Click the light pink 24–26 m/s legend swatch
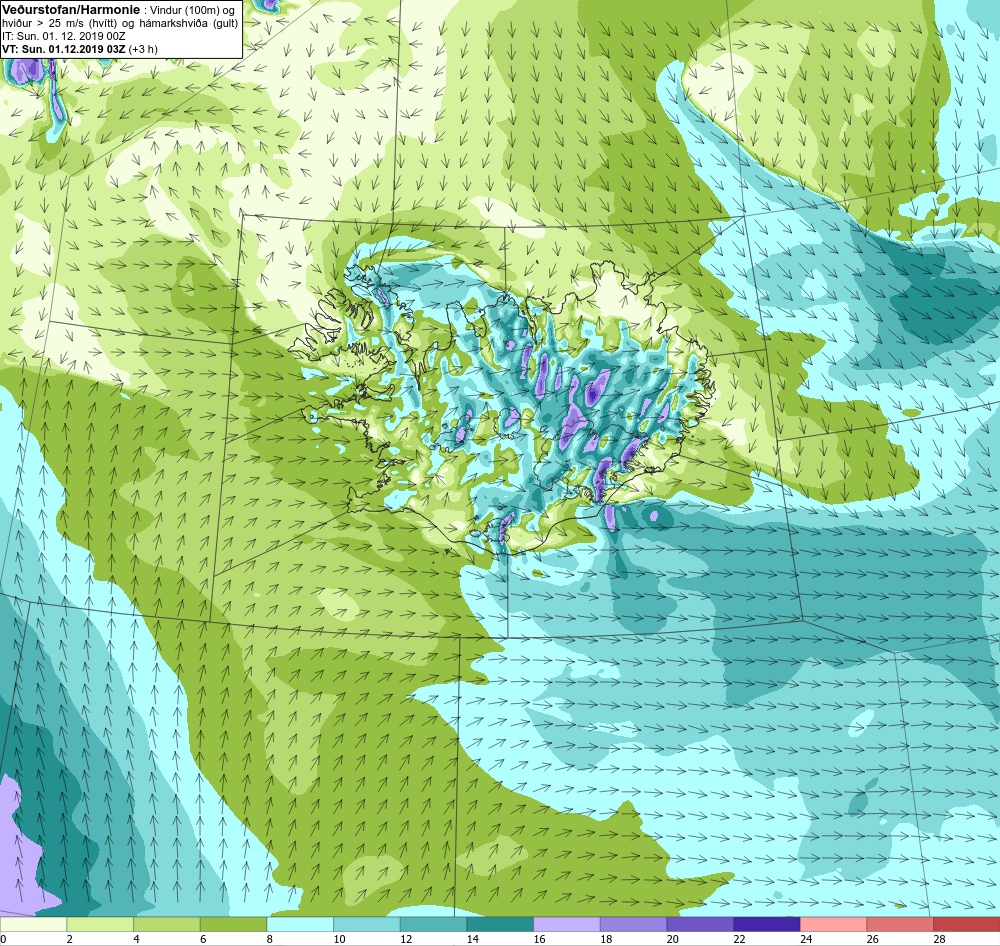The height and width of the screenshot is (946, 1000). [x=833, y=924]
